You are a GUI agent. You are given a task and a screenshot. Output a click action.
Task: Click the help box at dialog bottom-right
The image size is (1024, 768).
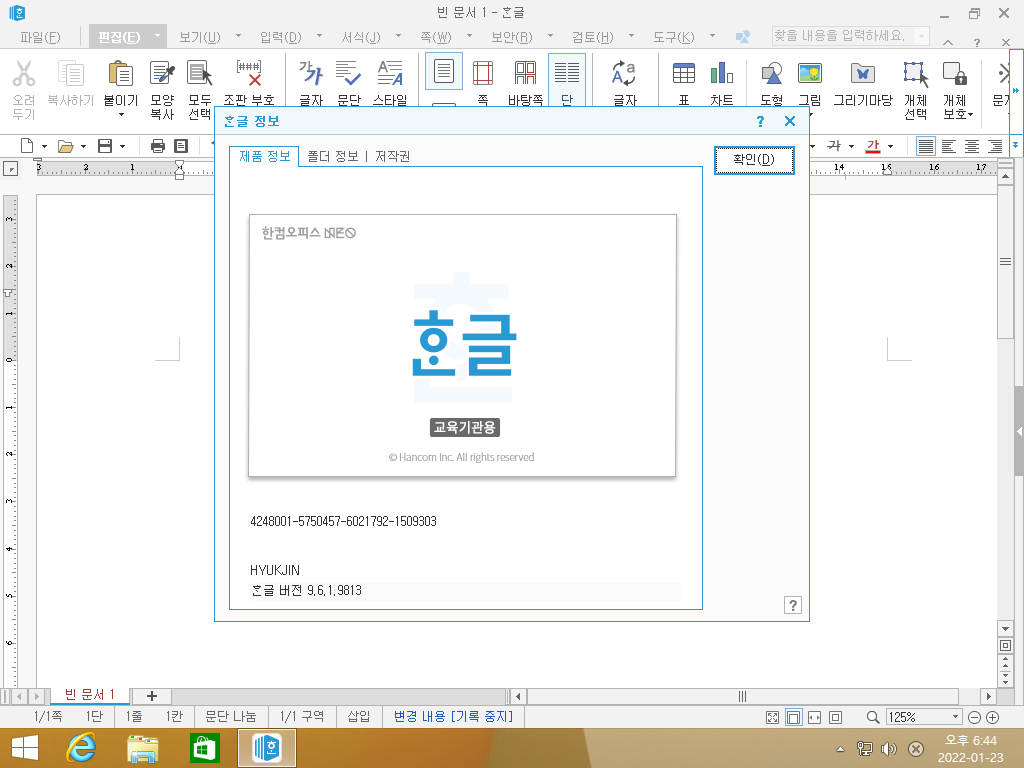pyautogui.click(x=792, y=605)
